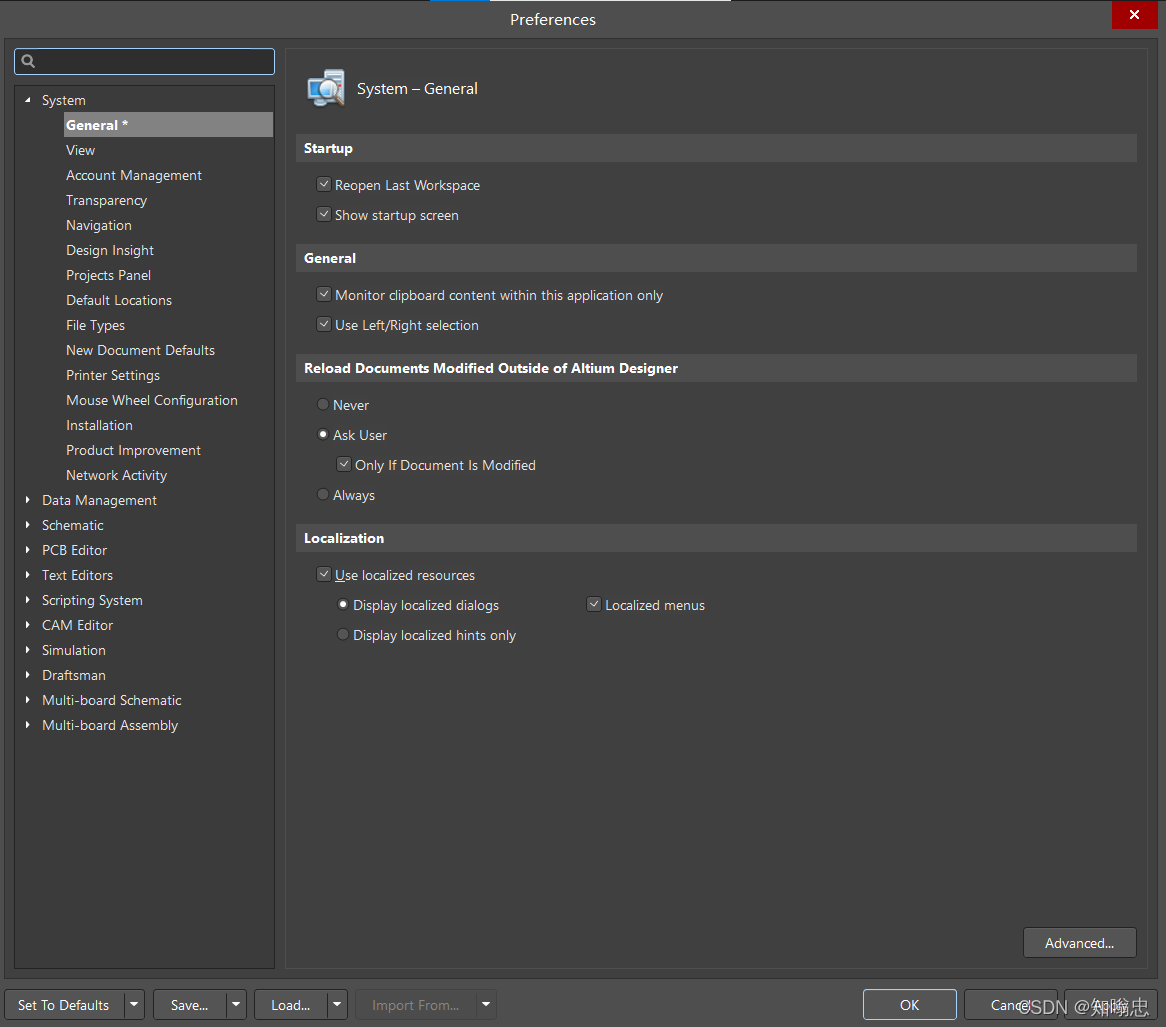Expand the PCB Editor node
Viewport: 1166px width, 1027px height.
pyautogui.click(x=28, y=550)
